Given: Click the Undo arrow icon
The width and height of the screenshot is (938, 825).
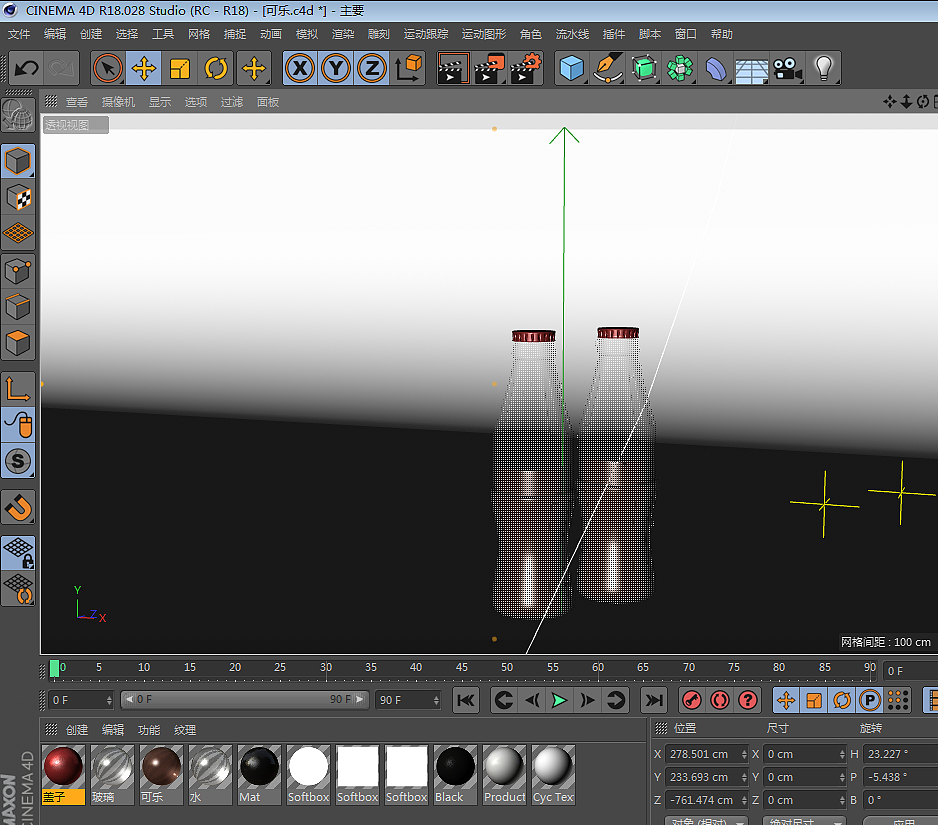Looking at the screenshot, I should tap(27, 68).
